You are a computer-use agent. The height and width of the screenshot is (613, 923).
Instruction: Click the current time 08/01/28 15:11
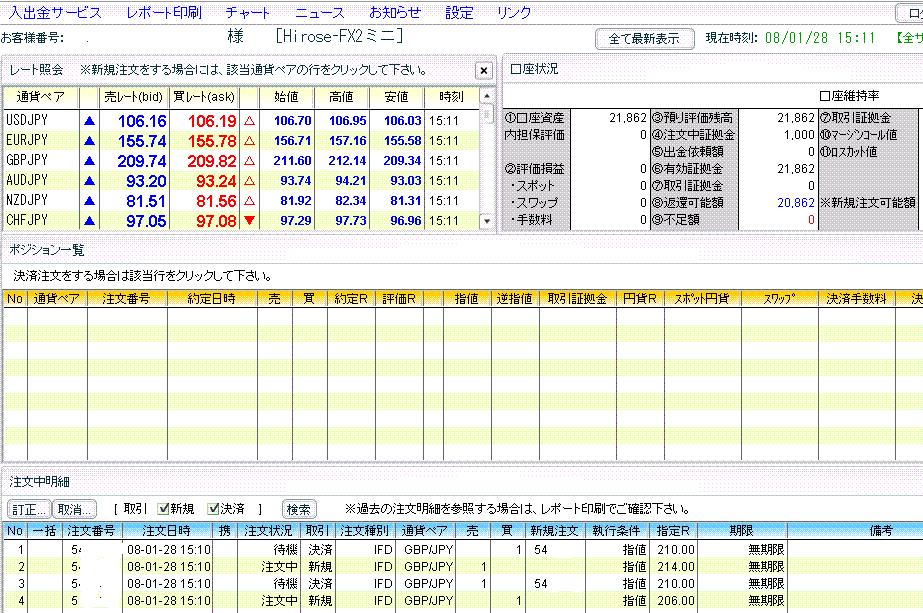pyautogui.click(x=820, y=38)
